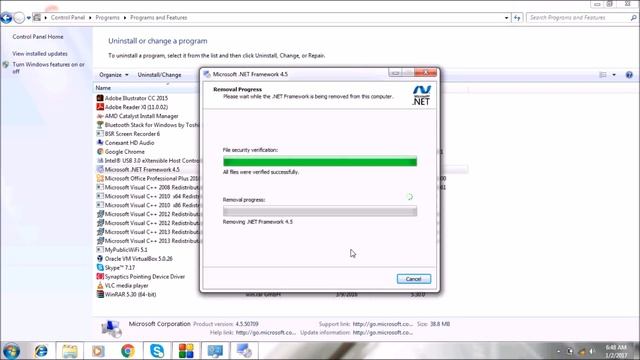This screenshot has width=640, height=360.
Task: Select Oracle VM VirtualBox 5.0.26 entry
Action: [138, 259]
